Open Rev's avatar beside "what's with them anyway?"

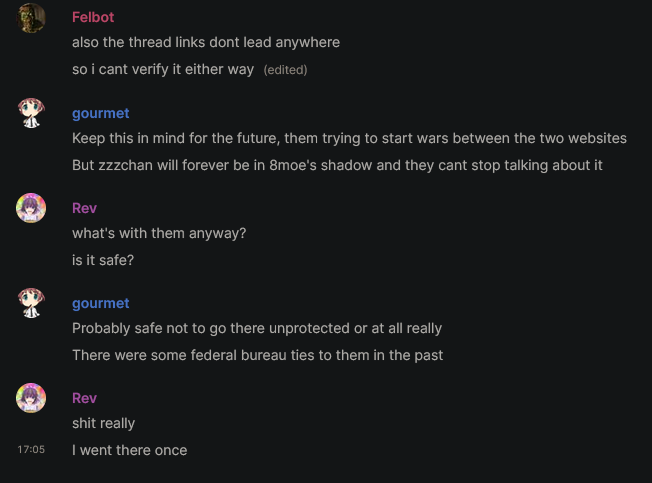pyautogui.click(x=31, y=208)
